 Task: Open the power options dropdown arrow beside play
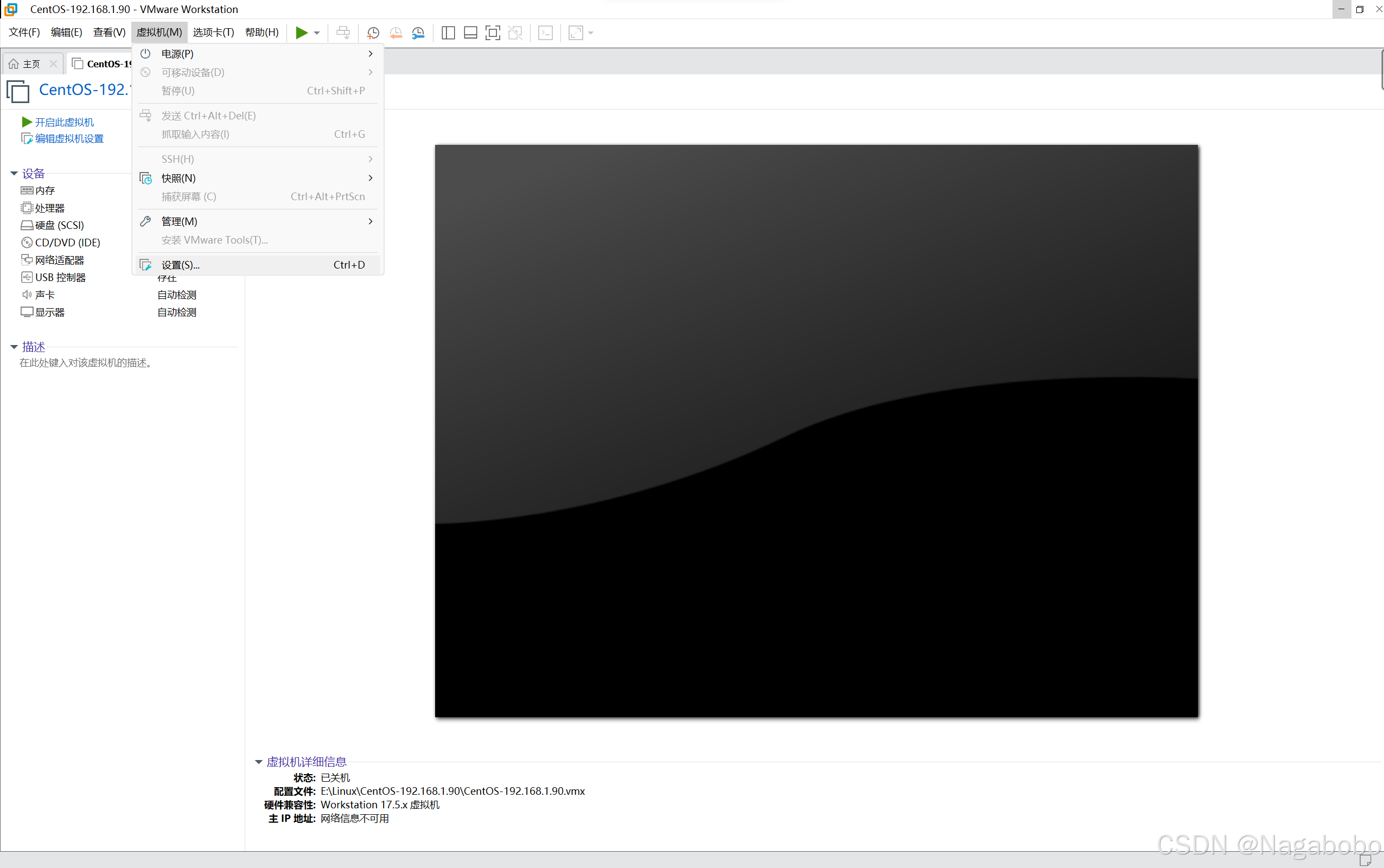click(x=317, y=33)
